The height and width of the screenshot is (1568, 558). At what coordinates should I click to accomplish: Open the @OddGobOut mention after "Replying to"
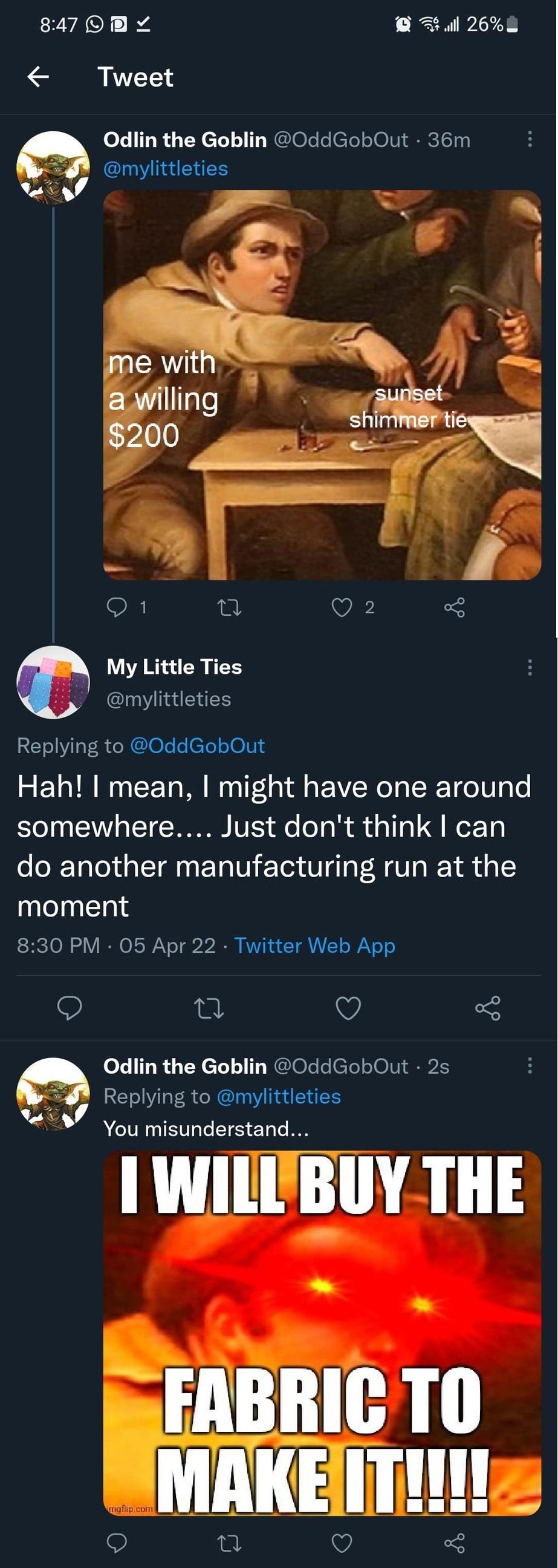tap(198, 746)
